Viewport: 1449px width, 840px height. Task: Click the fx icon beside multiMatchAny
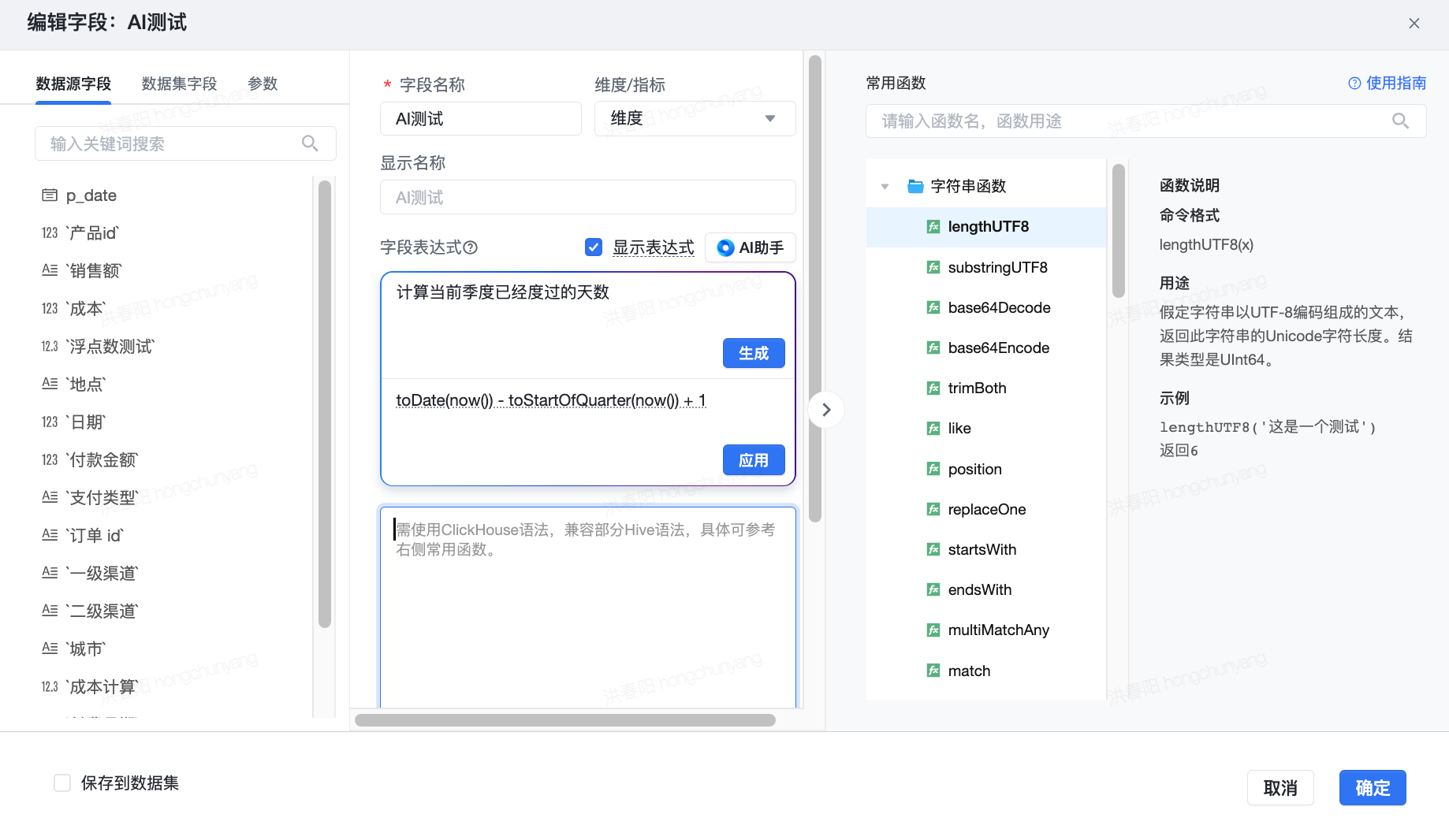933,630
